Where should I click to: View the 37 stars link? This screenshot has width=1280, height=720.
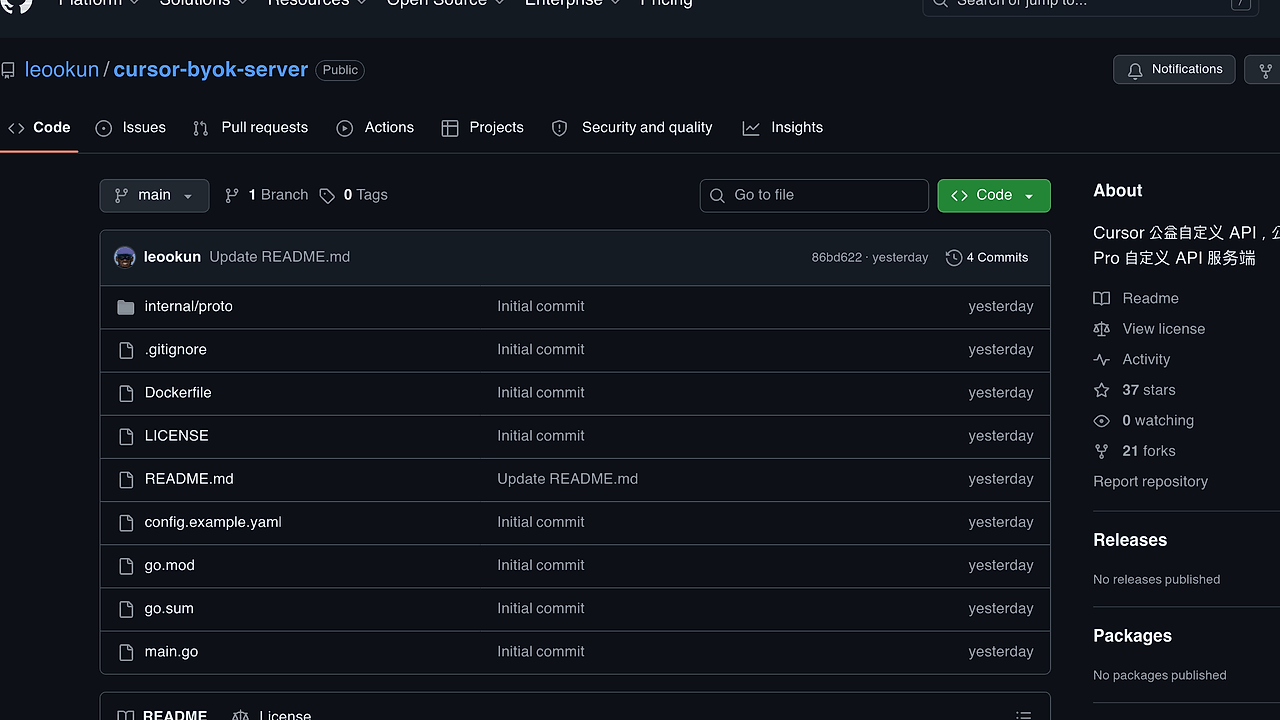point(1135,390)
